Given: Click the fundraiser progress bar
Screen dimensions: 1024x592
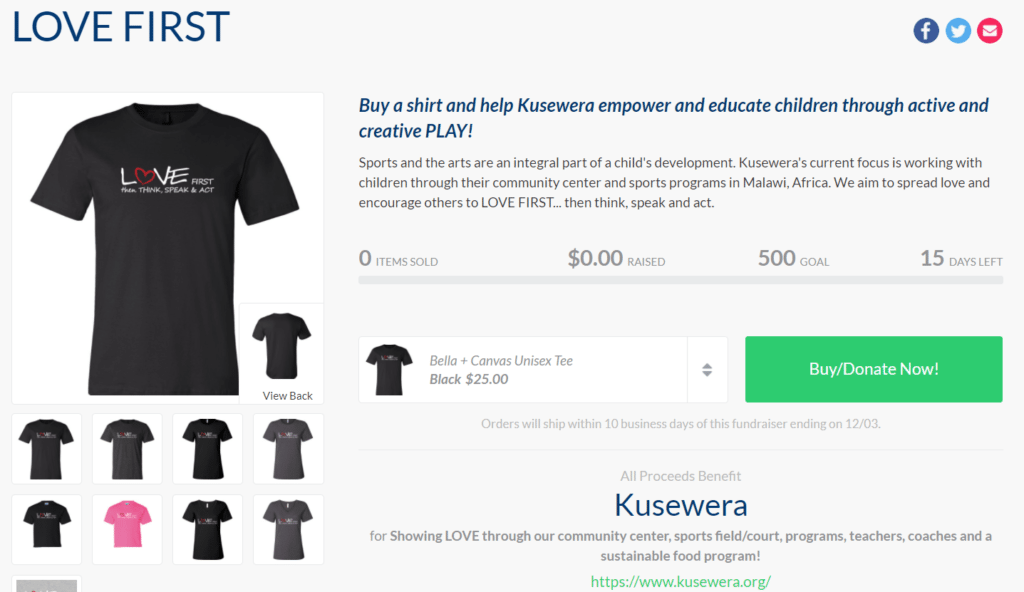Looking at the screenshot, I should click(680, 280).
